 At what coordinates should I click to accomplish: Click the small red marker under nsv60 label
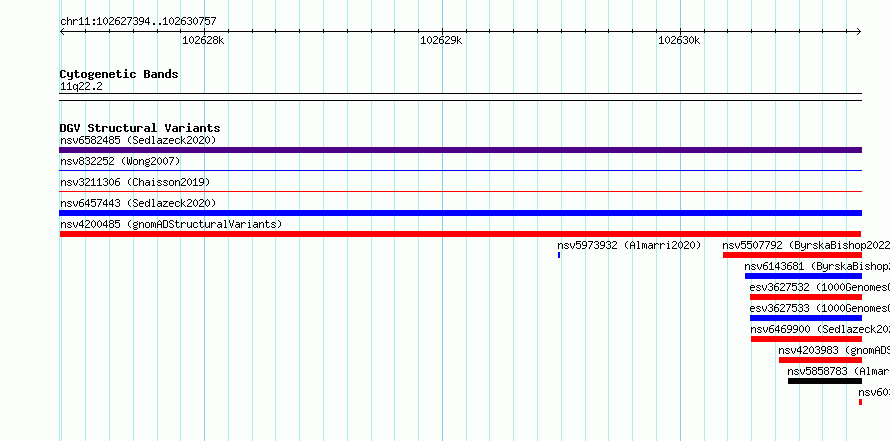(x=860, y=402)
